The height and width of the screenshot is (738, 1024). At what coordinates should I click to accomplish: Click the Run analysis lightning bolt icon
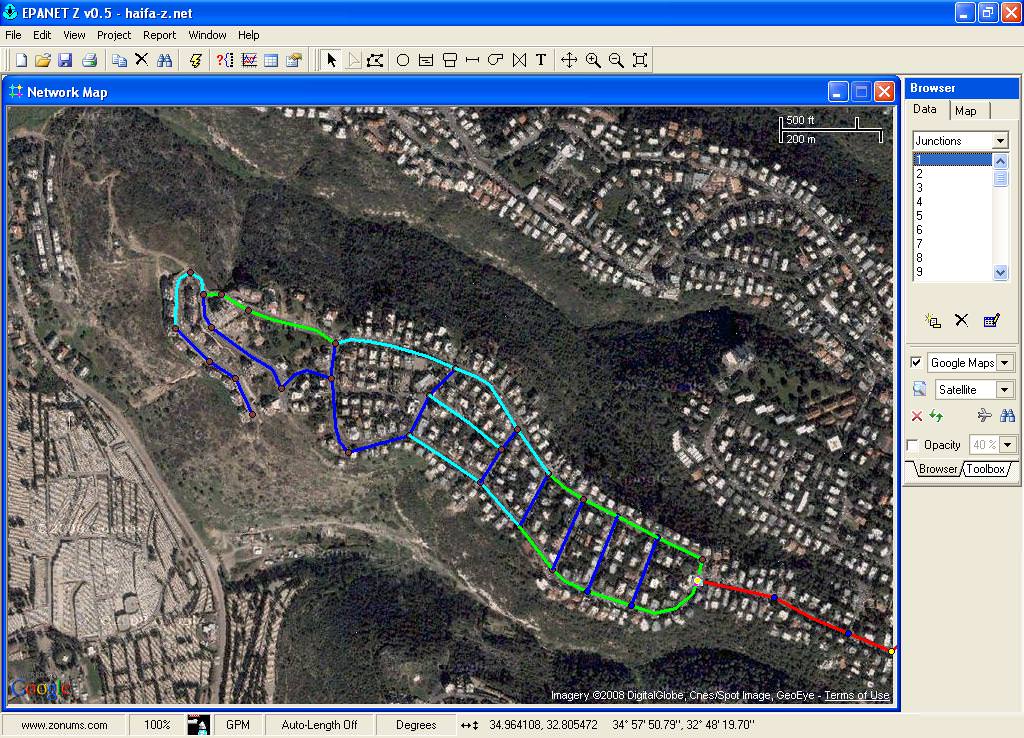[x=195, y=61]
